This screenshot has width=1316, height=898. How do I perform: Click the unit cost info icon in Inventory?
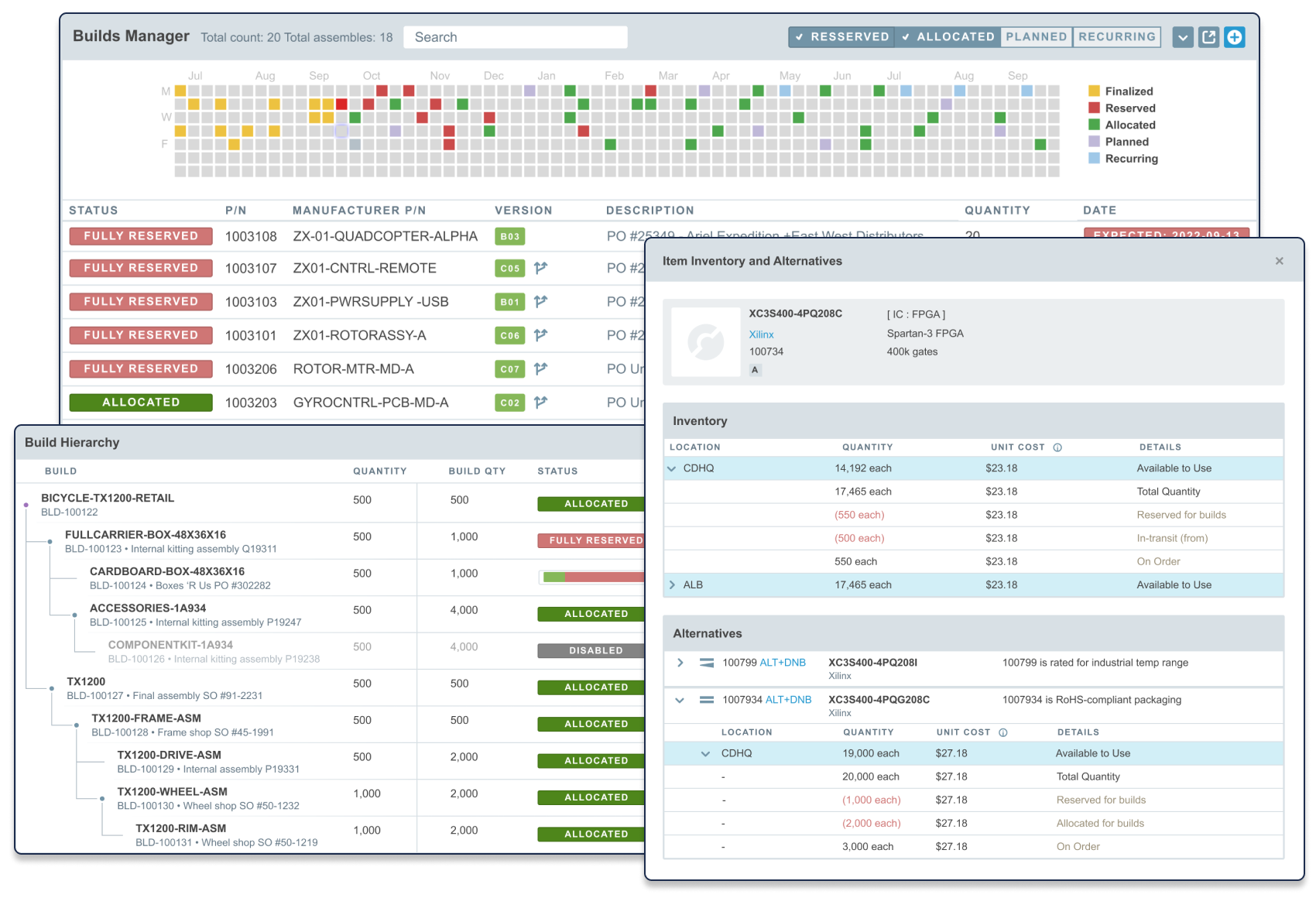1057,447
